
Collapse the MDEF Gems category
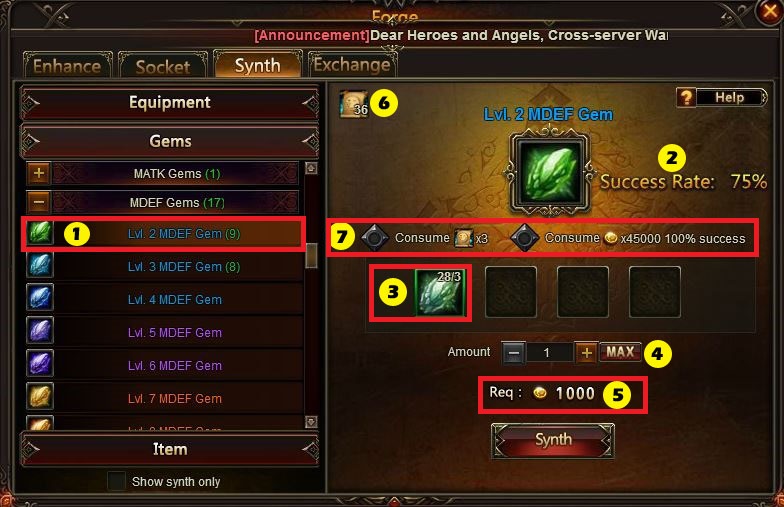tap(39, 202)
